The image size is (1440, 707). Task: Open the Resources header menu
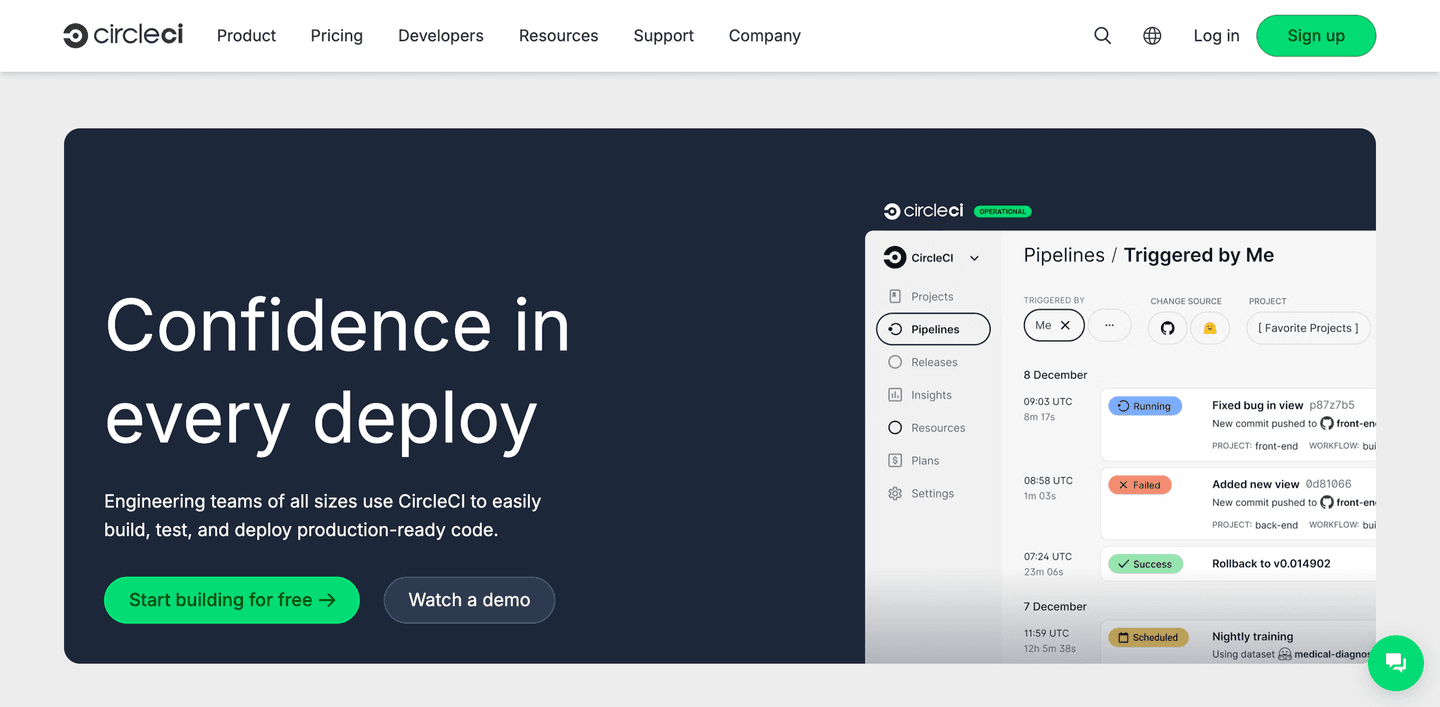tap(558, 36)
